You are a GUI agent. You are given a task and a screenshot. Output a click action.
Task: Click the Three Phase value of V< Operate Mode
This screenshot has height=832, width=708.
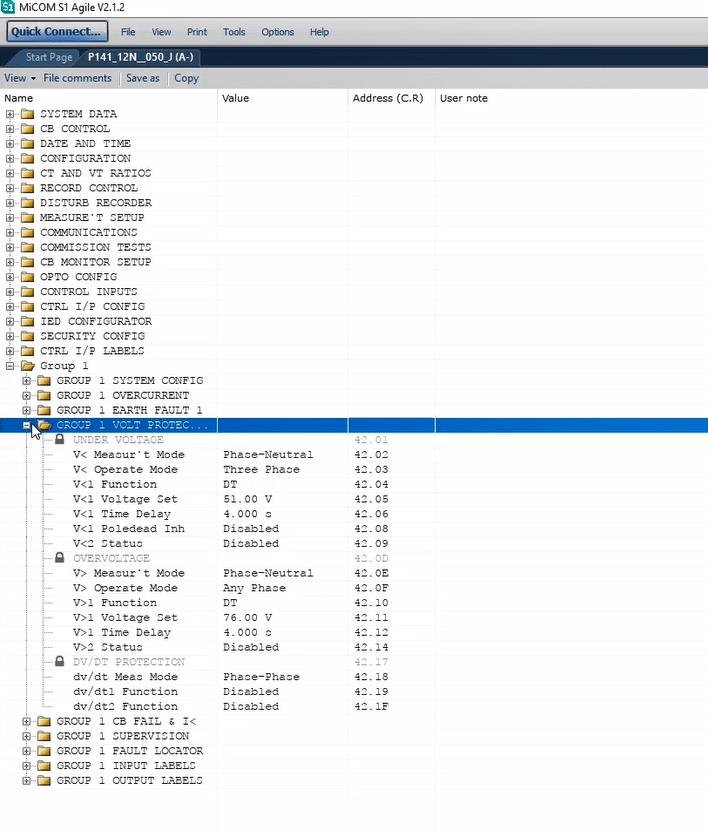[261, 470]
